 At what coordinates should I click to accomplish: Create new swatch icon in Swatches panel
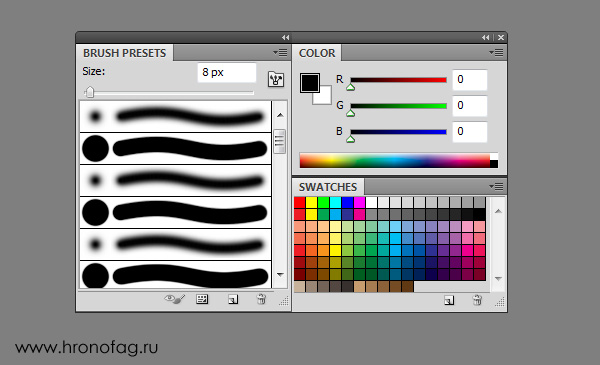click(x=449, y=300)
